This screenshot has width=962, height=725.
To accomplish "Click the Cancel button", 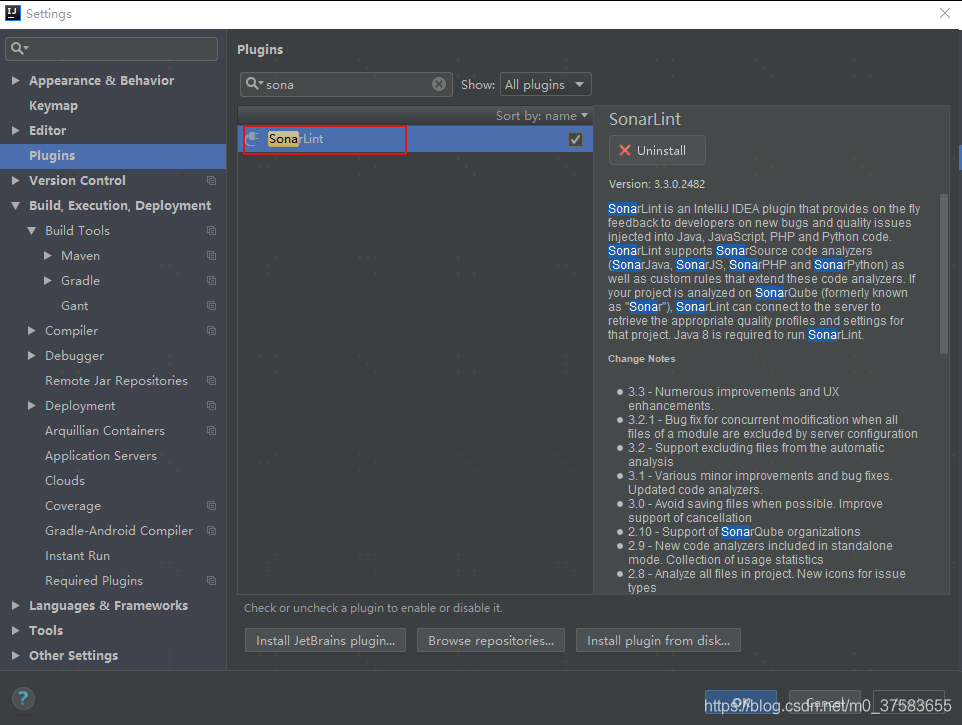I will tap(825, 702).
